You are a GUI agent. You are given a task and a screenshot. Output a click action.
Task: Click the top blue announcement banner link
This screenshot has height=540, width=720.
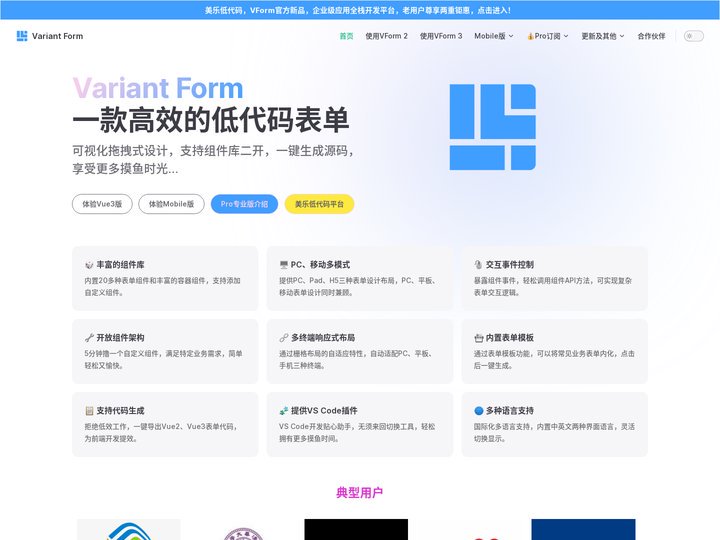click(x=358, y=10)
